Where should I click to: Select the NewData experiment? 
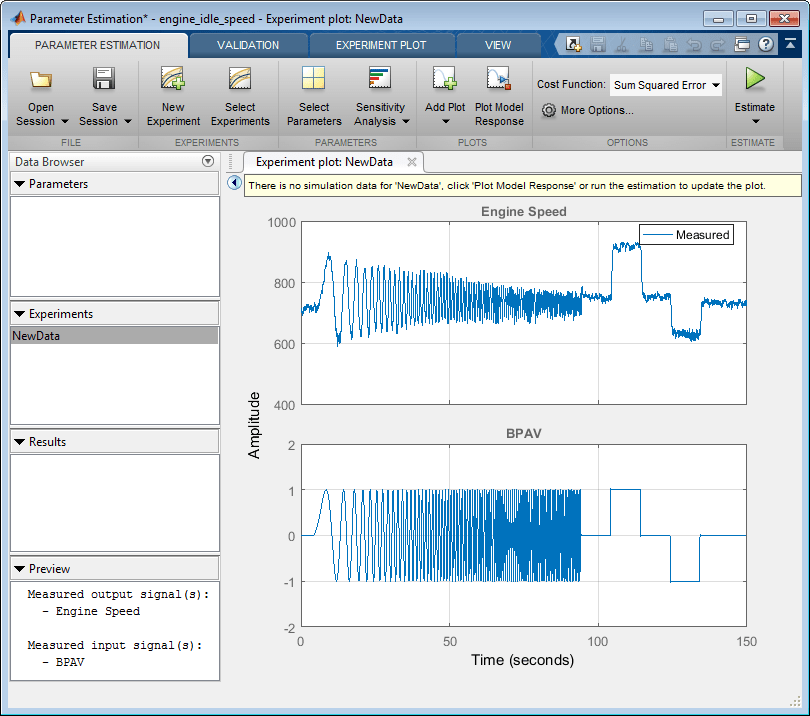point(36,336)
